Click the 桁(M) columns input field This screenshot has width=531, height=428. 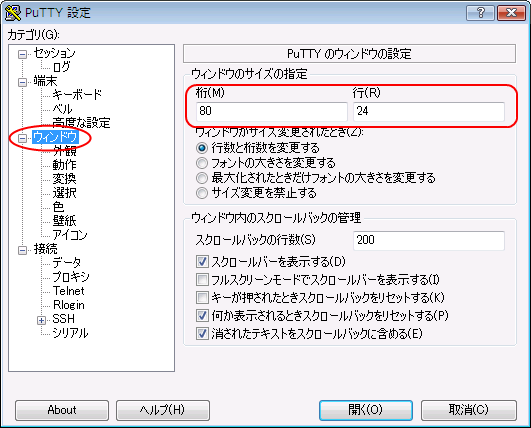(272, 111)
